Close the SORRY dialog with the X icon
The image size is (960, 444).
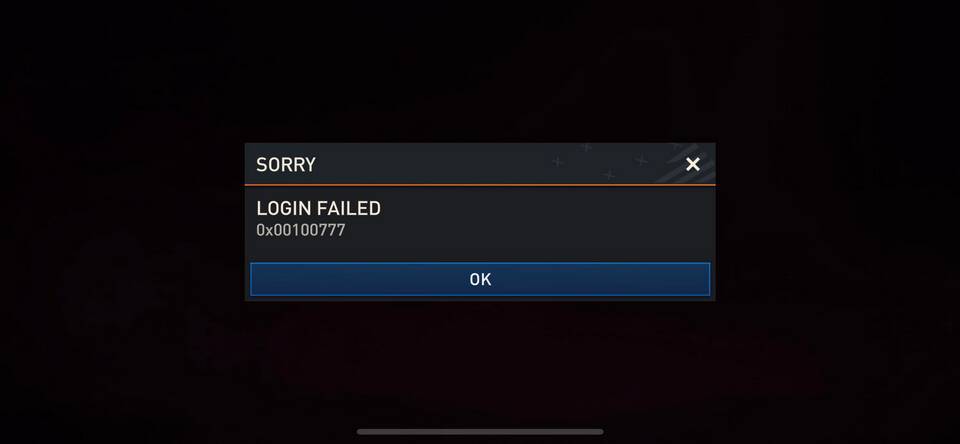(x=692, y=164)
